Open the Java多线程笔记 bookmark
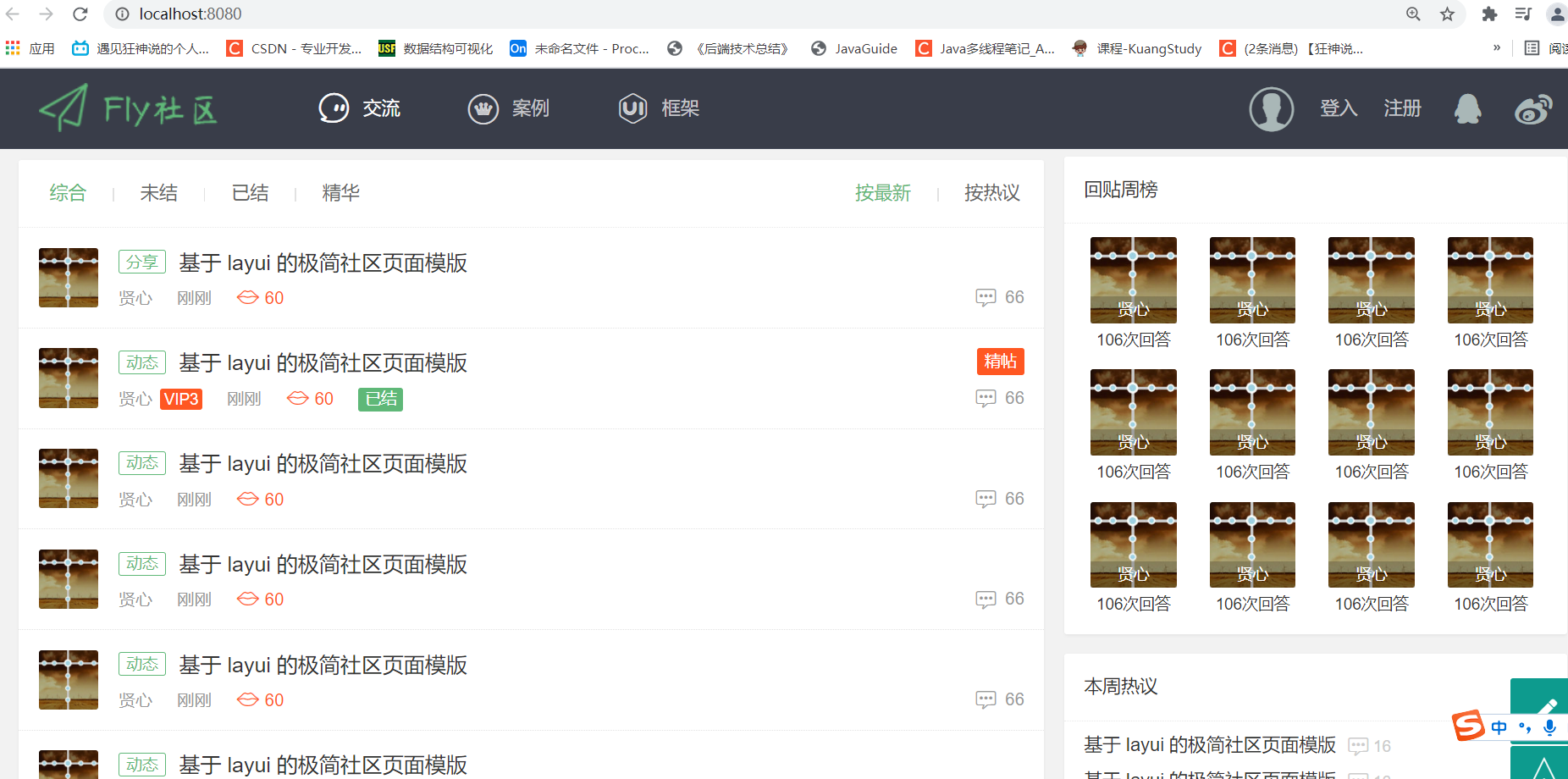The image size is (1568, 779). (x=986, y=48)
